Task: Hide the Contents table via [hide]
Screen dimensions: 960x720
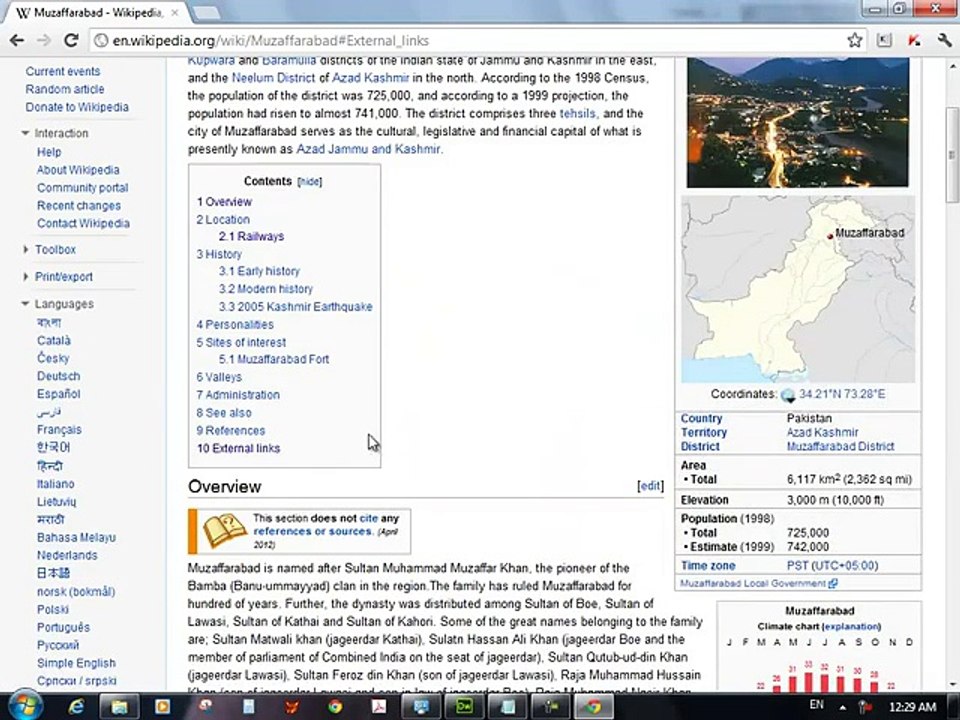Action: tap(309, 181)
